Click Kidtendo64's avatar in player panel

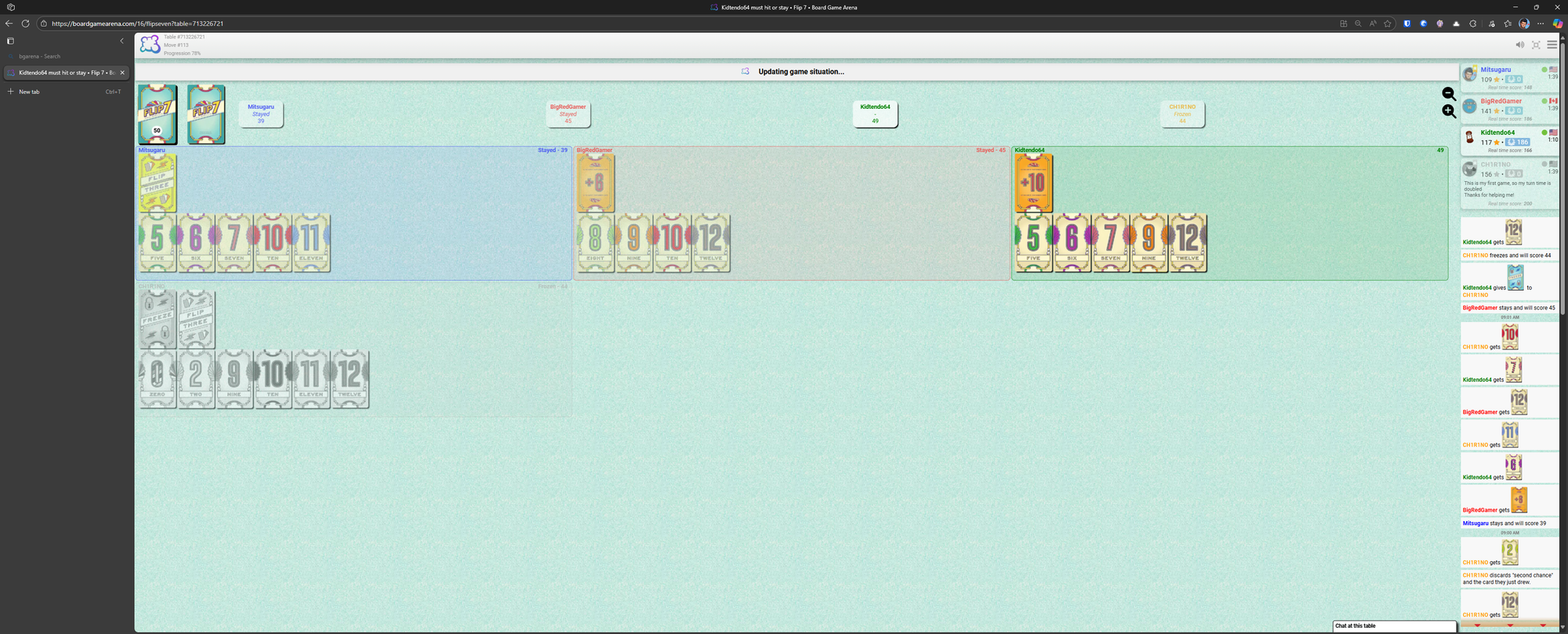(x=1469, y=137)
